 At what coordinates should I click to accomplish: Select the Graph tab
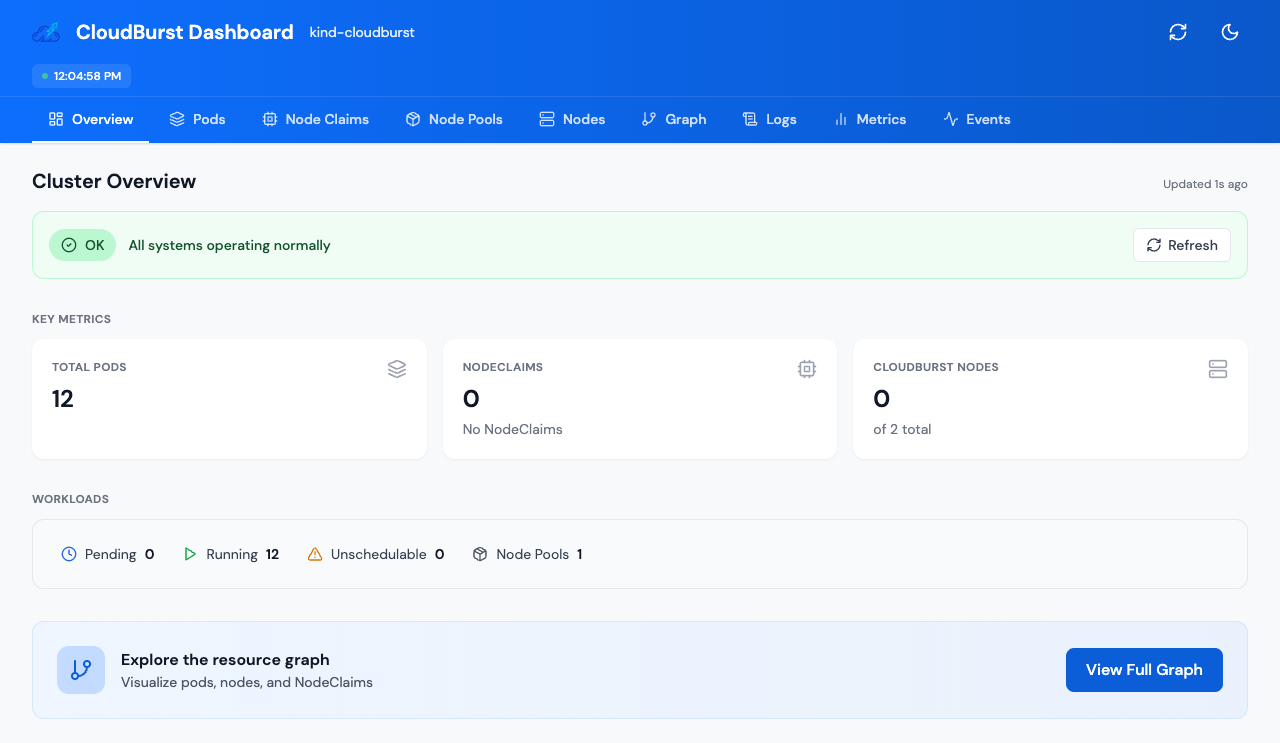pos(674,119)
